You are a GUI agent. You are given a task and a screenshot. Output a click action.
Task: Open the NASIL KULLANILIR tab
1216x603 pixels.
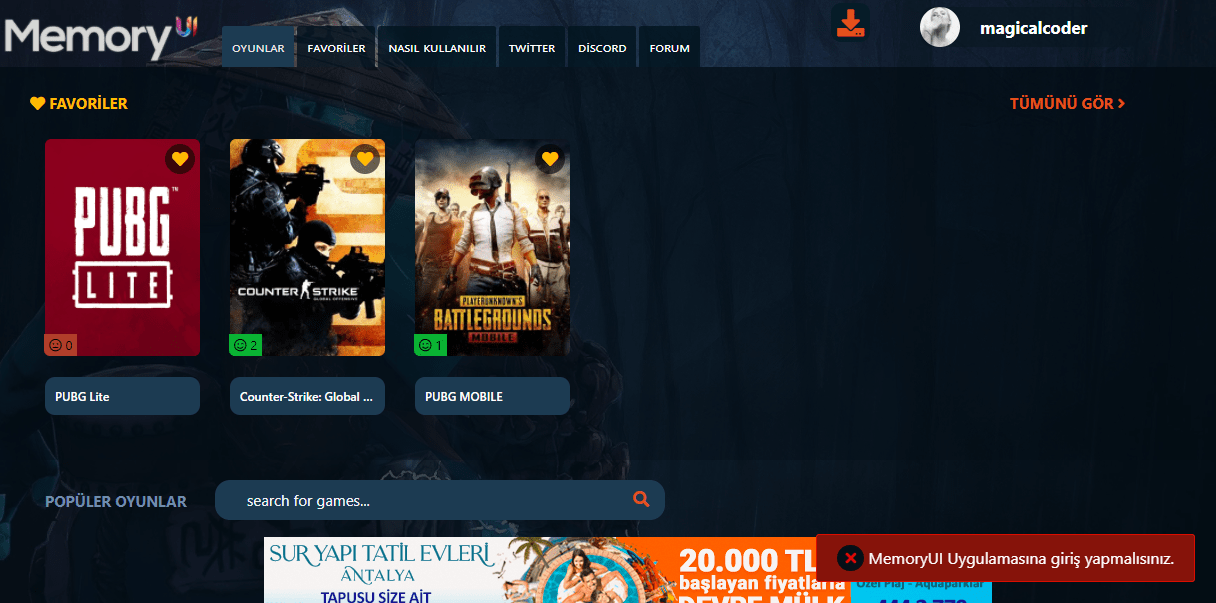437,47
